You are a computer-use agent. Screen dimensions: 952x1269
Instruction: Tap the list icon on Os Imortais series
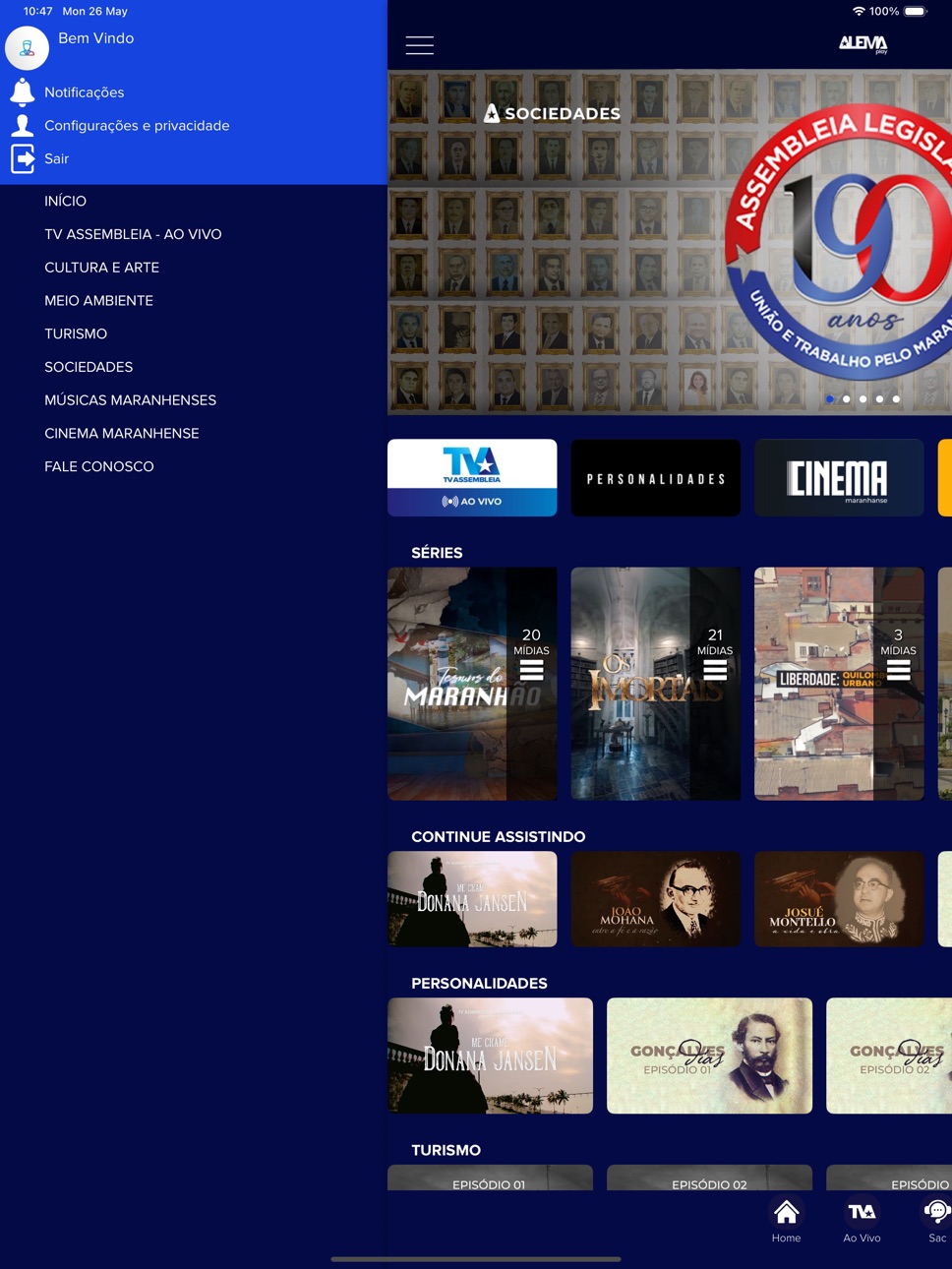[715, 671]
